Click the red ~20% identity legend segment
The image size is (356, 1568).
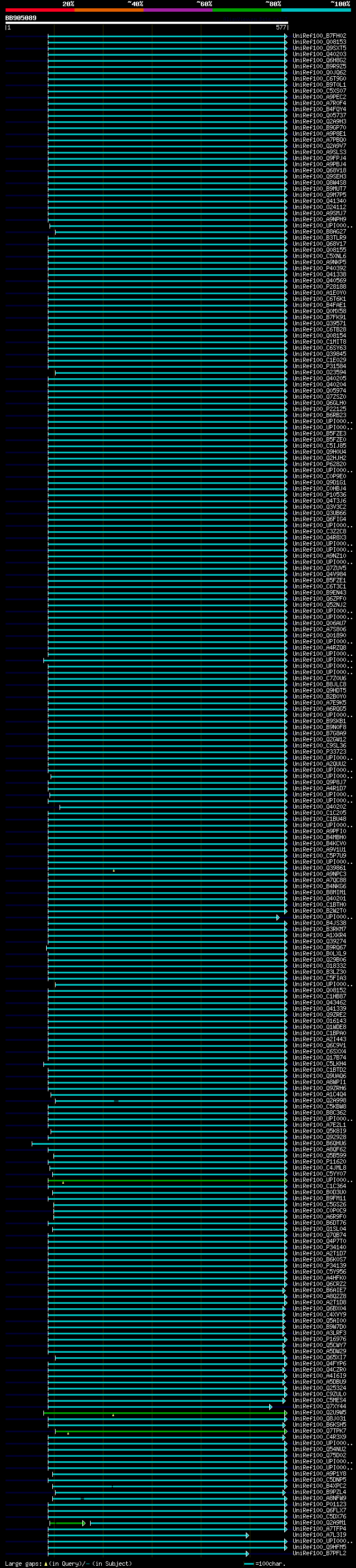point(40,11)
